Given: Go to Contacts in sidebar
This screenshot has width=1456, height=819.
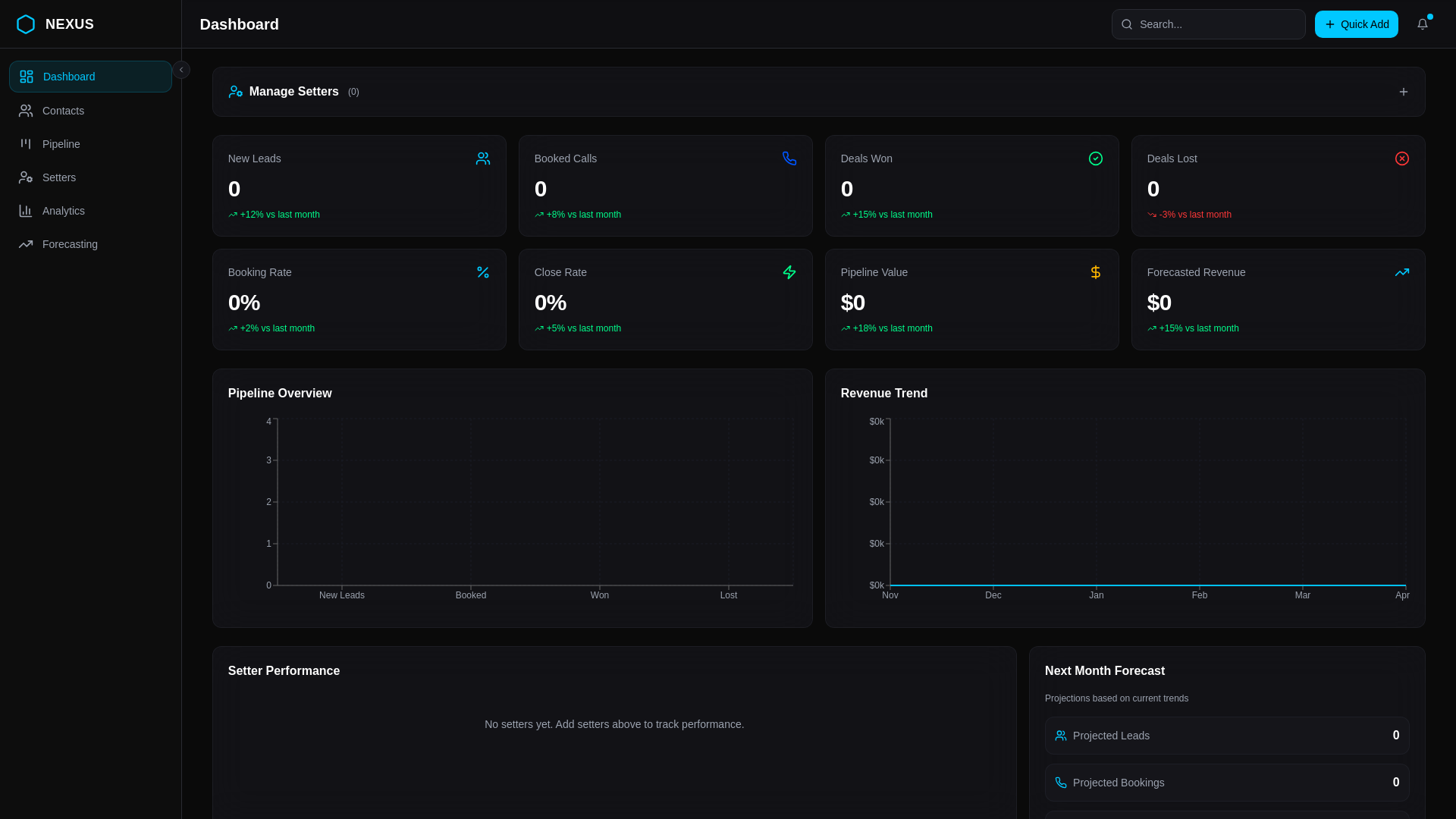Looking at the screenshot, I should point(90,111).
